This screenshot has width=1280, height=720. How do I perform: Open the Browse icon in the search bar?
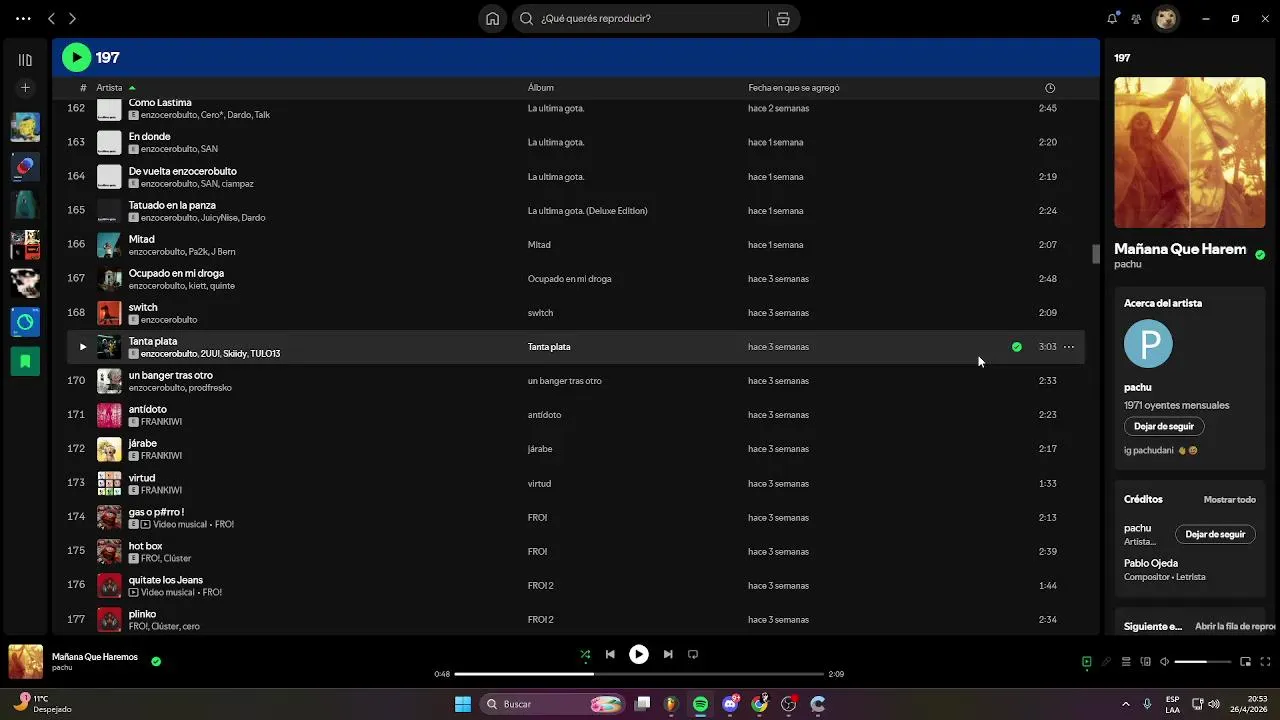tap(783, 18)
